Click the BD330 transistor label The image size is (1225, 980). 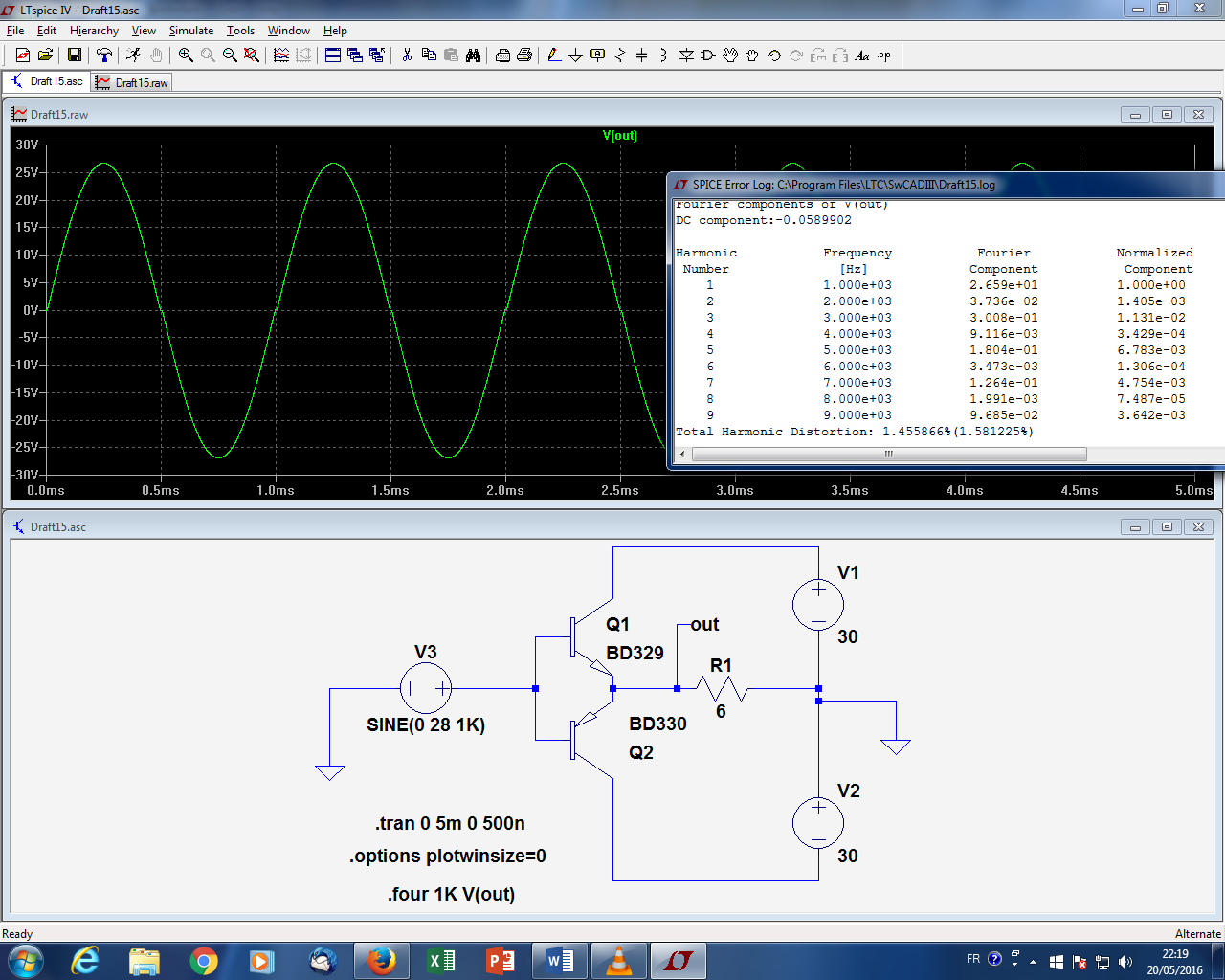click(x=657, y=724)
